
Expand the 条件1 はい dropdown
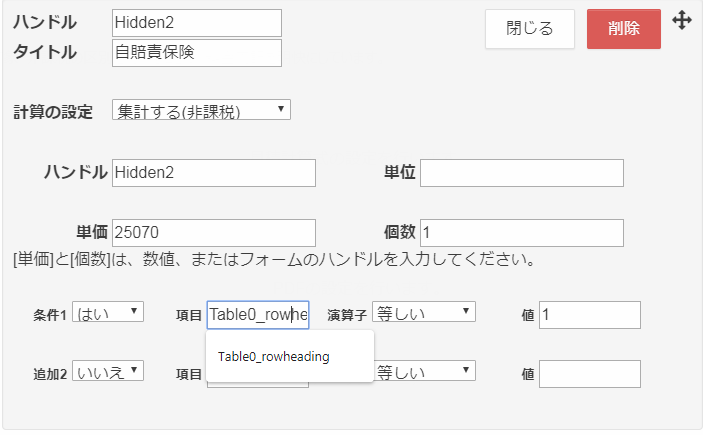(x=109, y=313)
